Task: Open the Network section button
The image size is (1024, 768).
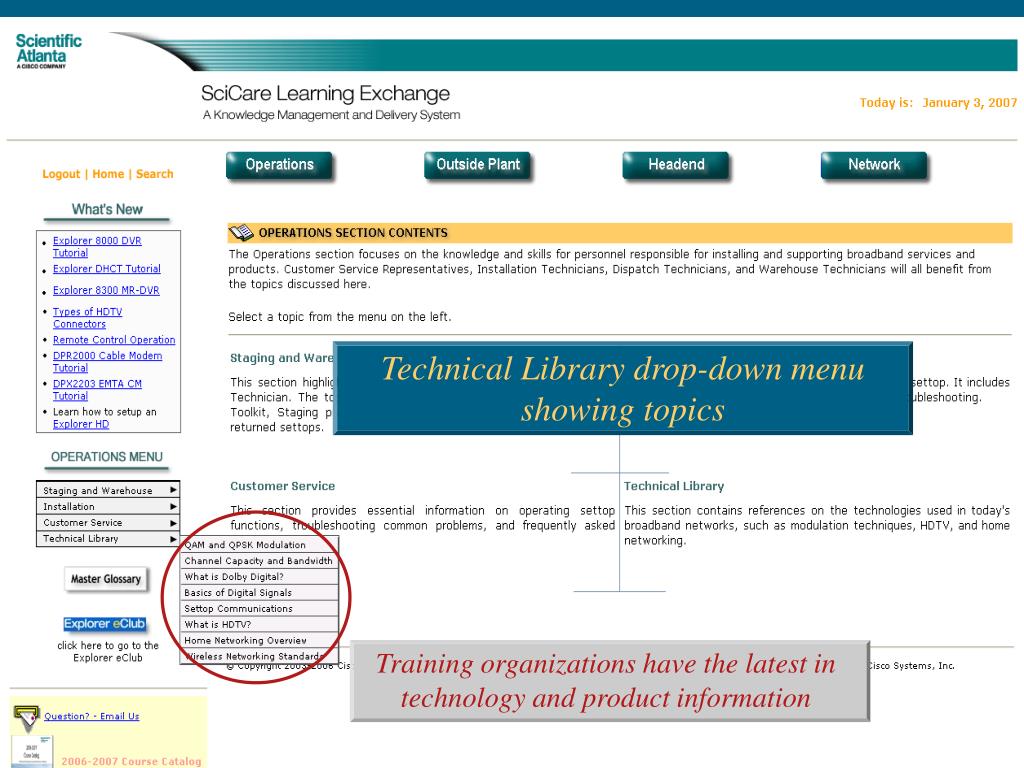Action: coord(874,165)
